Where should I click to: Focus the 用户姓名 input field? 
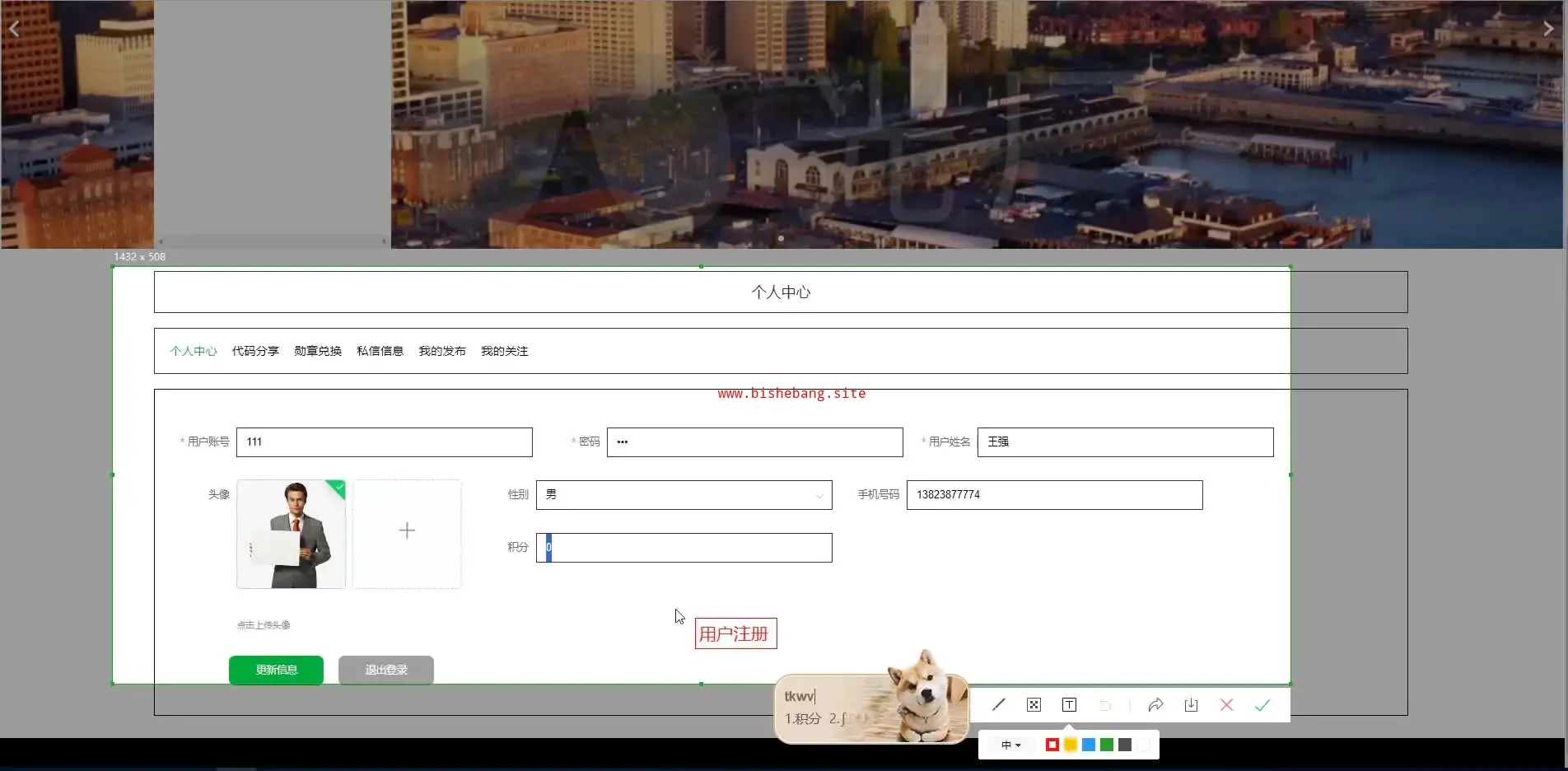coord(1126,442)
